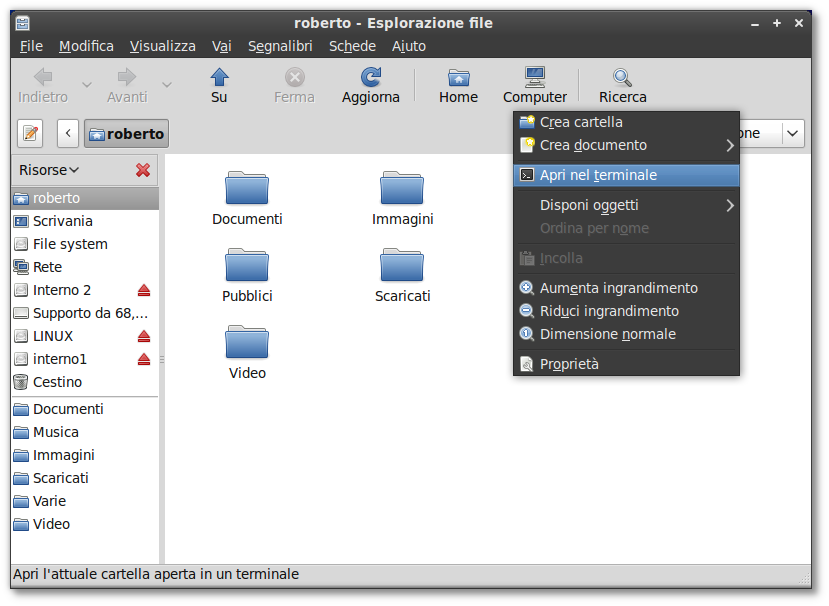Go to the Home folder icon
This screenshot has width=829, height=606.
458,78
